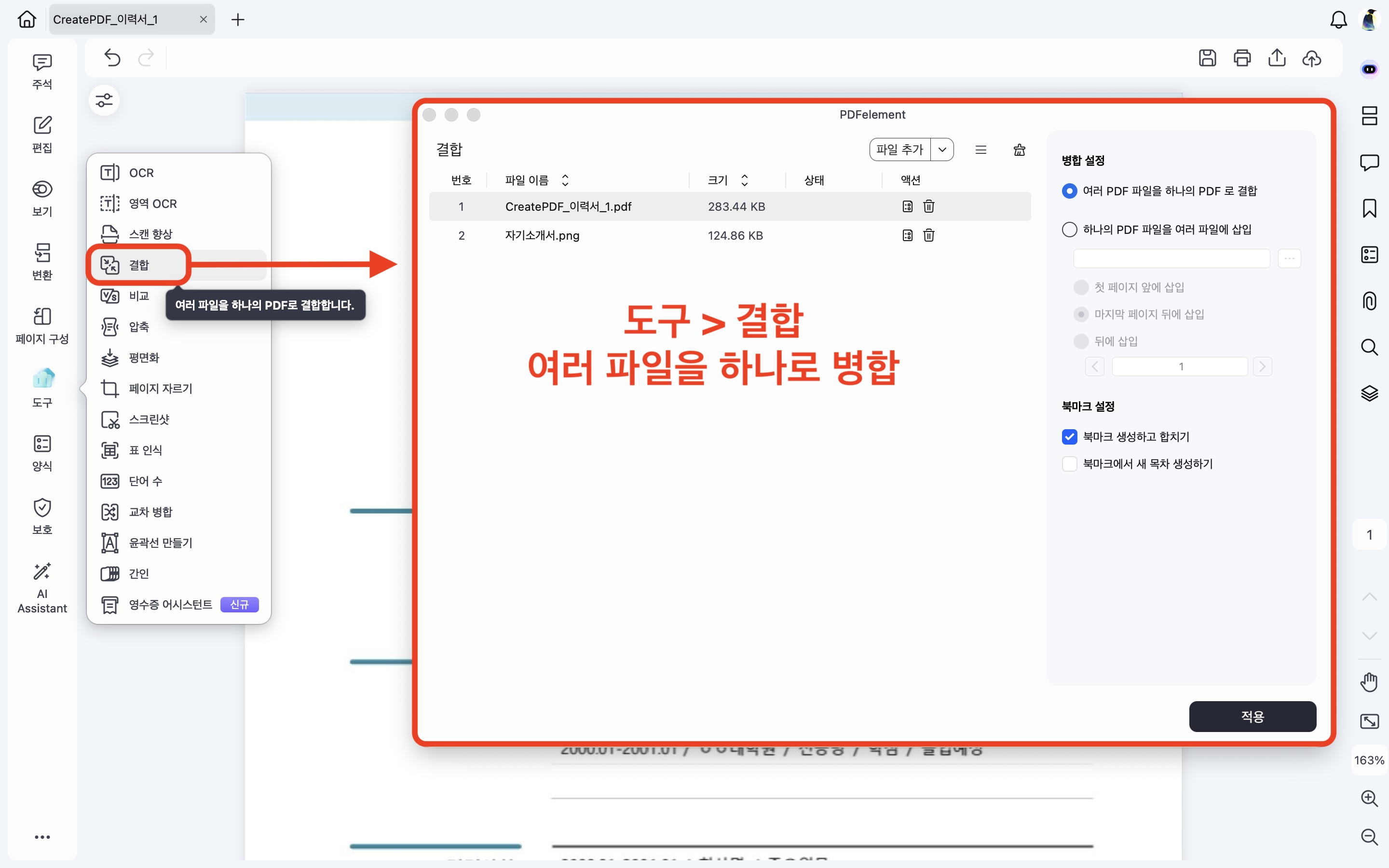
Task: Sort the list by 파일 이름 arrows
Action: pos(565,180)
